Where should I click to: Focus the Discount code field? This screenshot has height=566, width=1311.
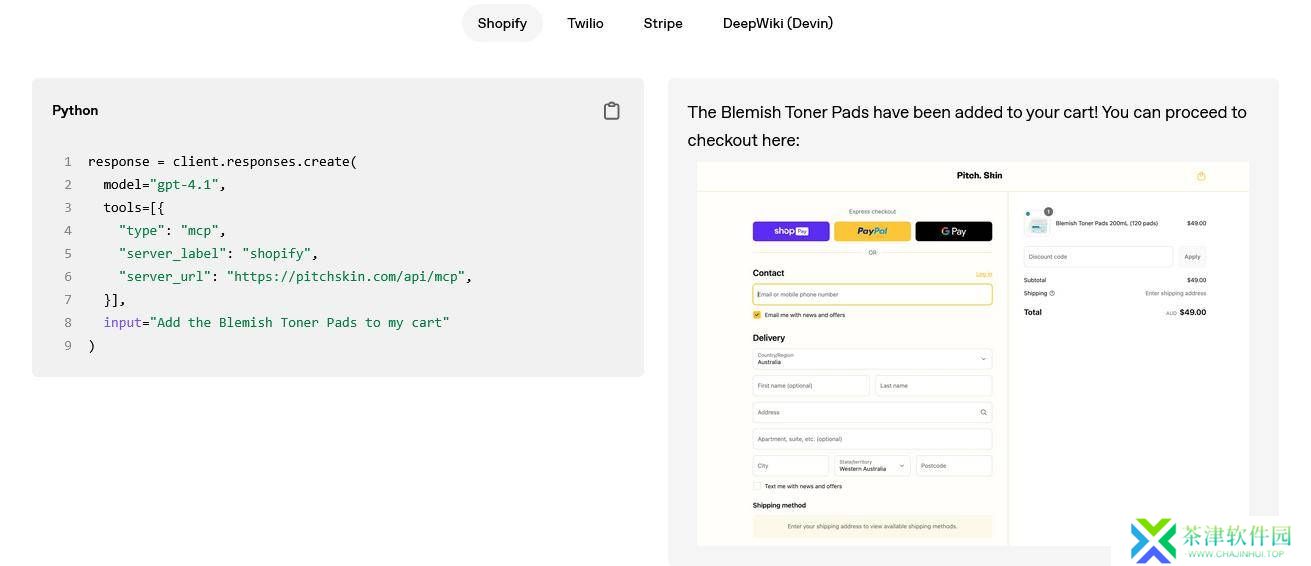click(1098, 257)
